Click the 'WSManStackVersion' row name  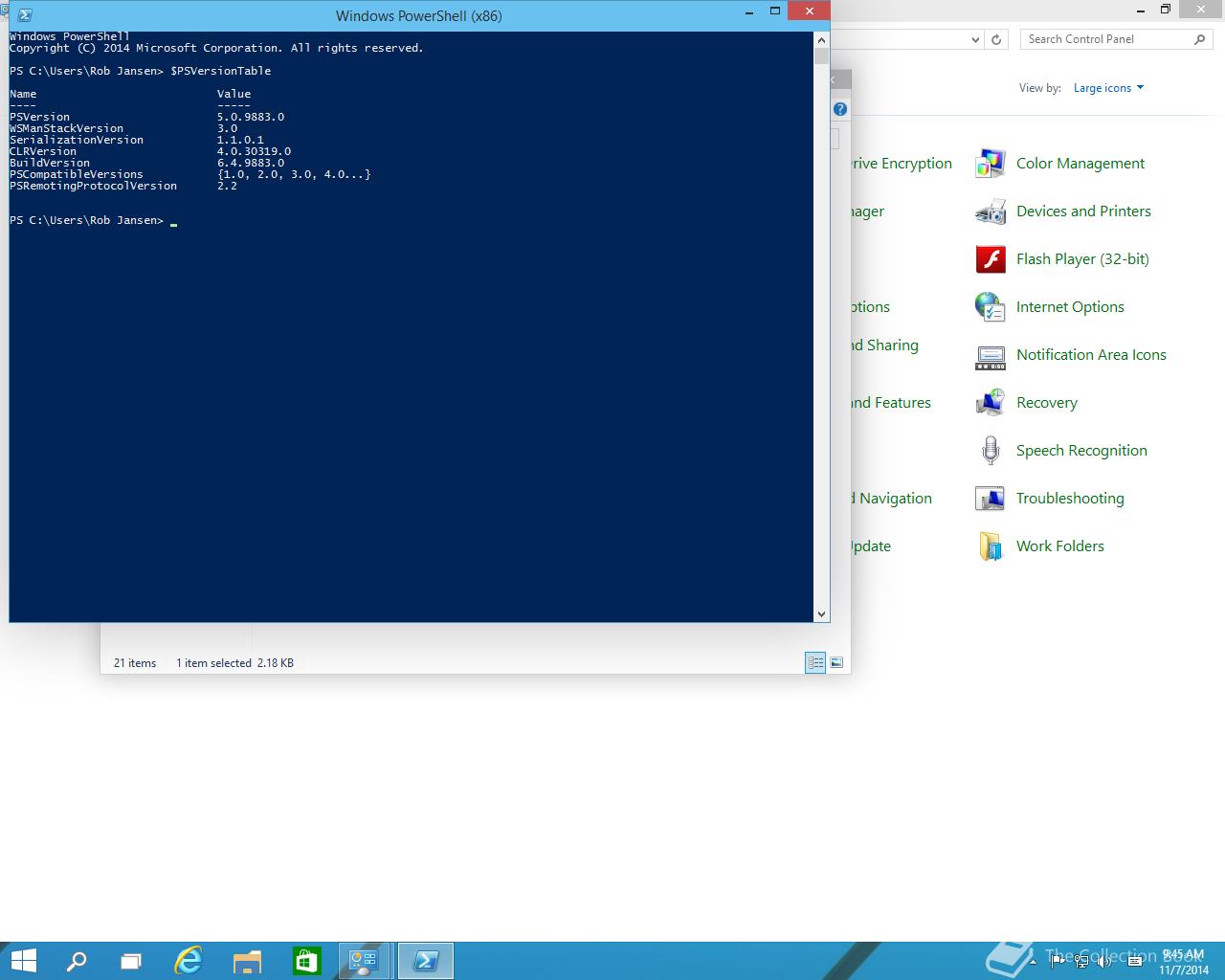tap(66, 128)
